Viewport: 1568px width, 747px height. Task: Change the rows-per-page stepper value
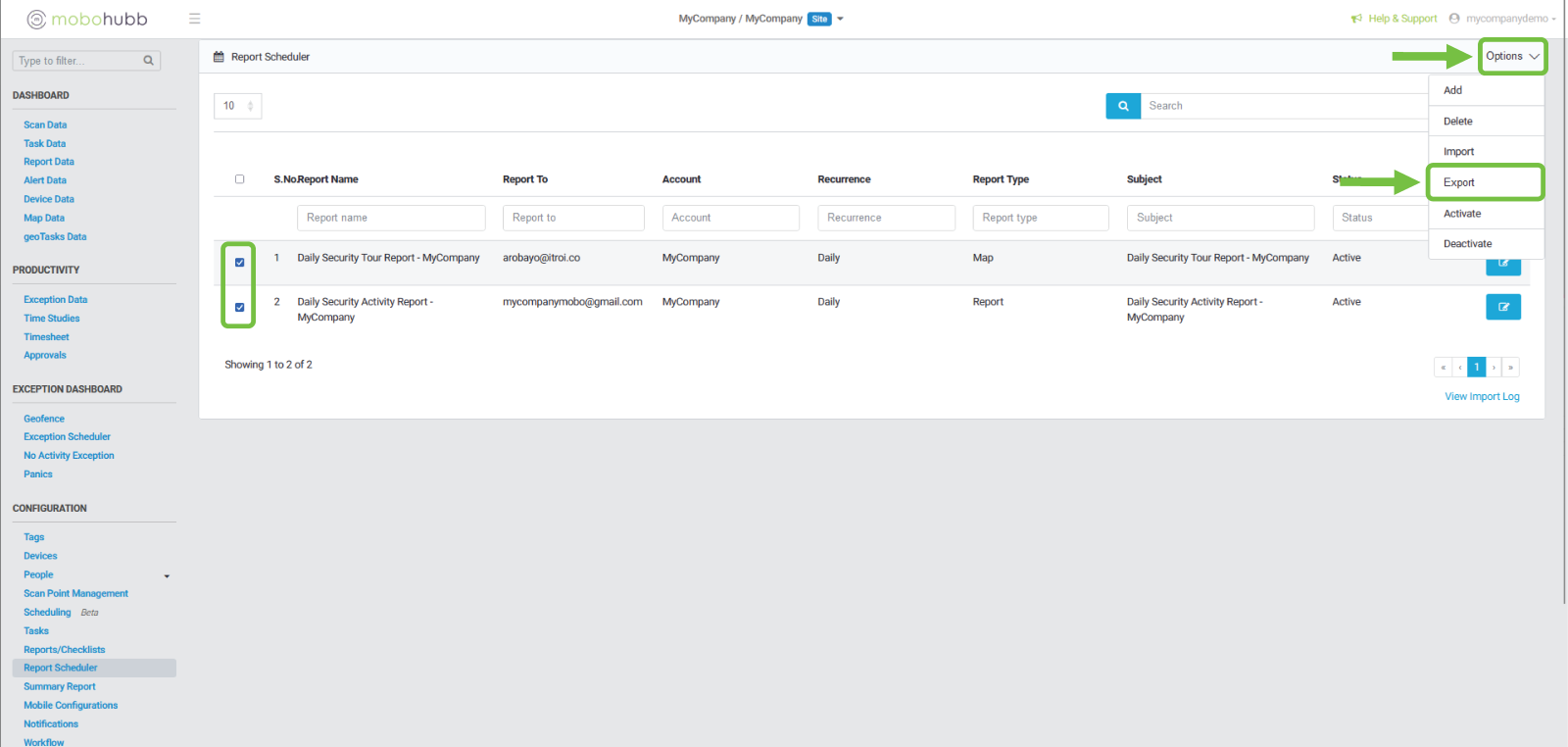pyautogui.click(x=250, y=106)
